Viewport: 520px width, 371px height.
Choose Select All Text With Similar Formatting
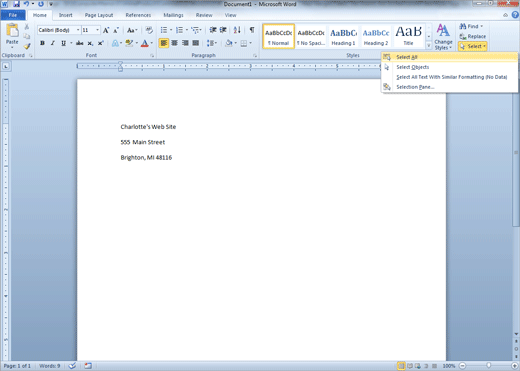(450, 77)
